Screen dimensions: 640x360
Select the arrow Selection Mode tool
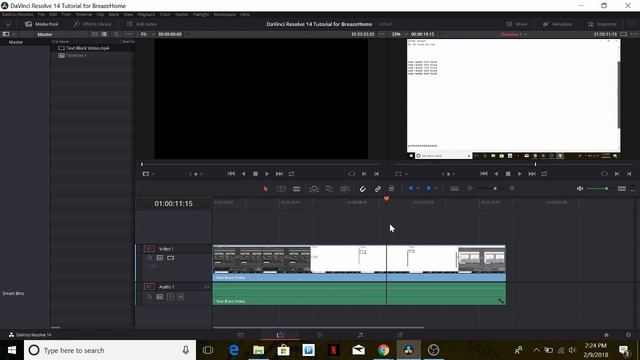266,189
